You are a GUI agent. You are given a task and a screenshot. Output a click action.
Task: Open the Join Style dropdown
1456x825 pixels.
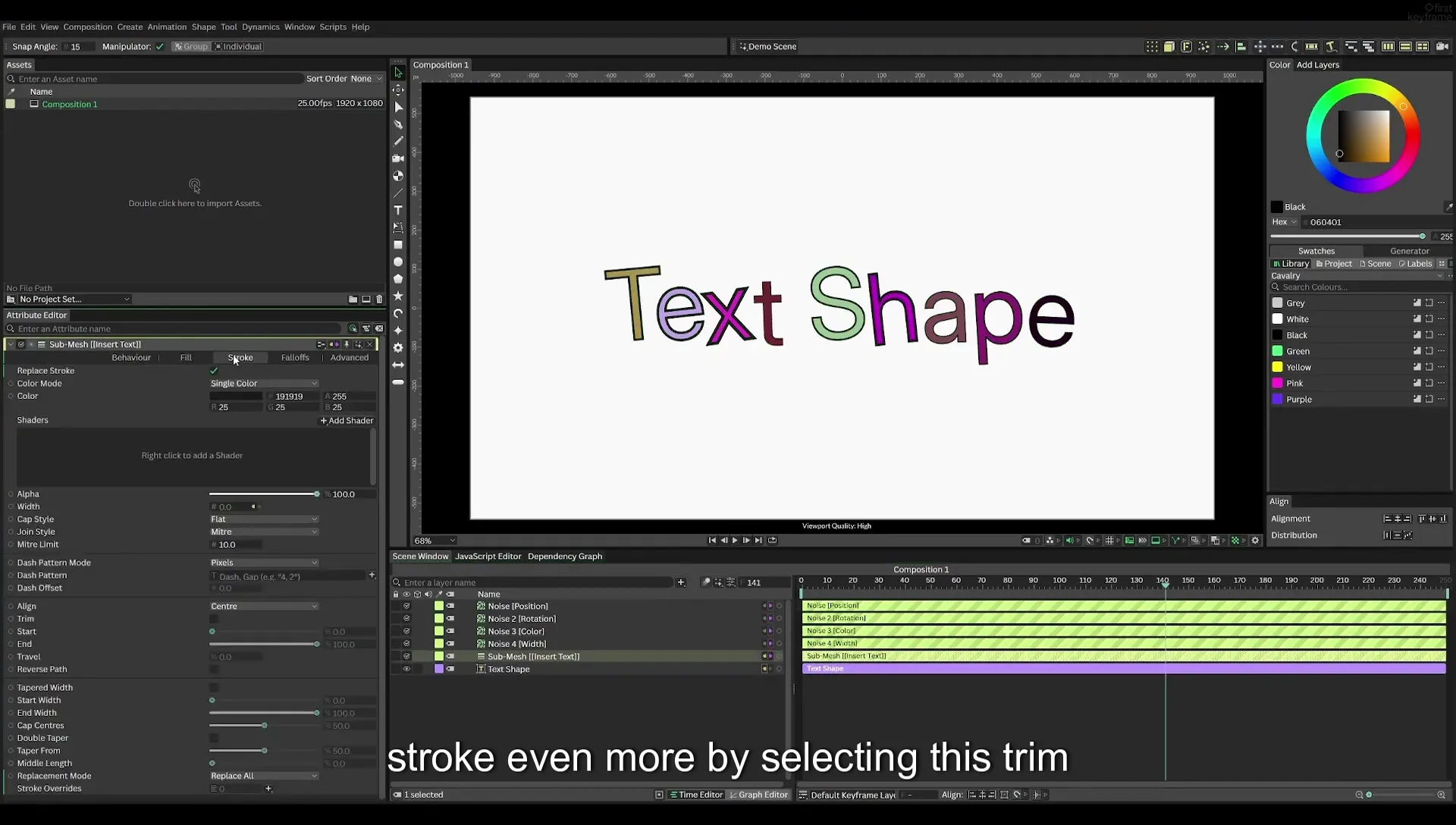(264, 532)
